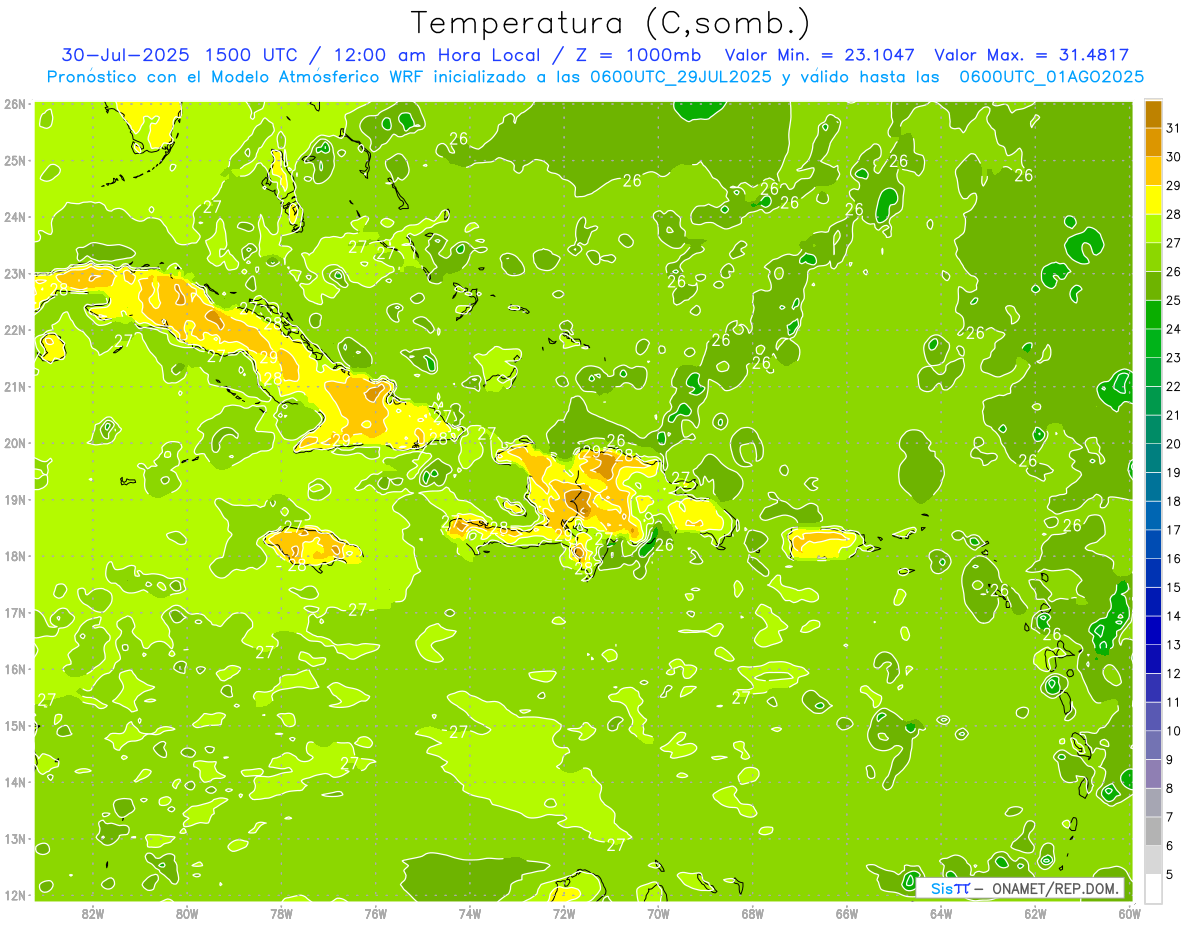
Task: Click the legend scale value "31"
Action: [1174, 127]
